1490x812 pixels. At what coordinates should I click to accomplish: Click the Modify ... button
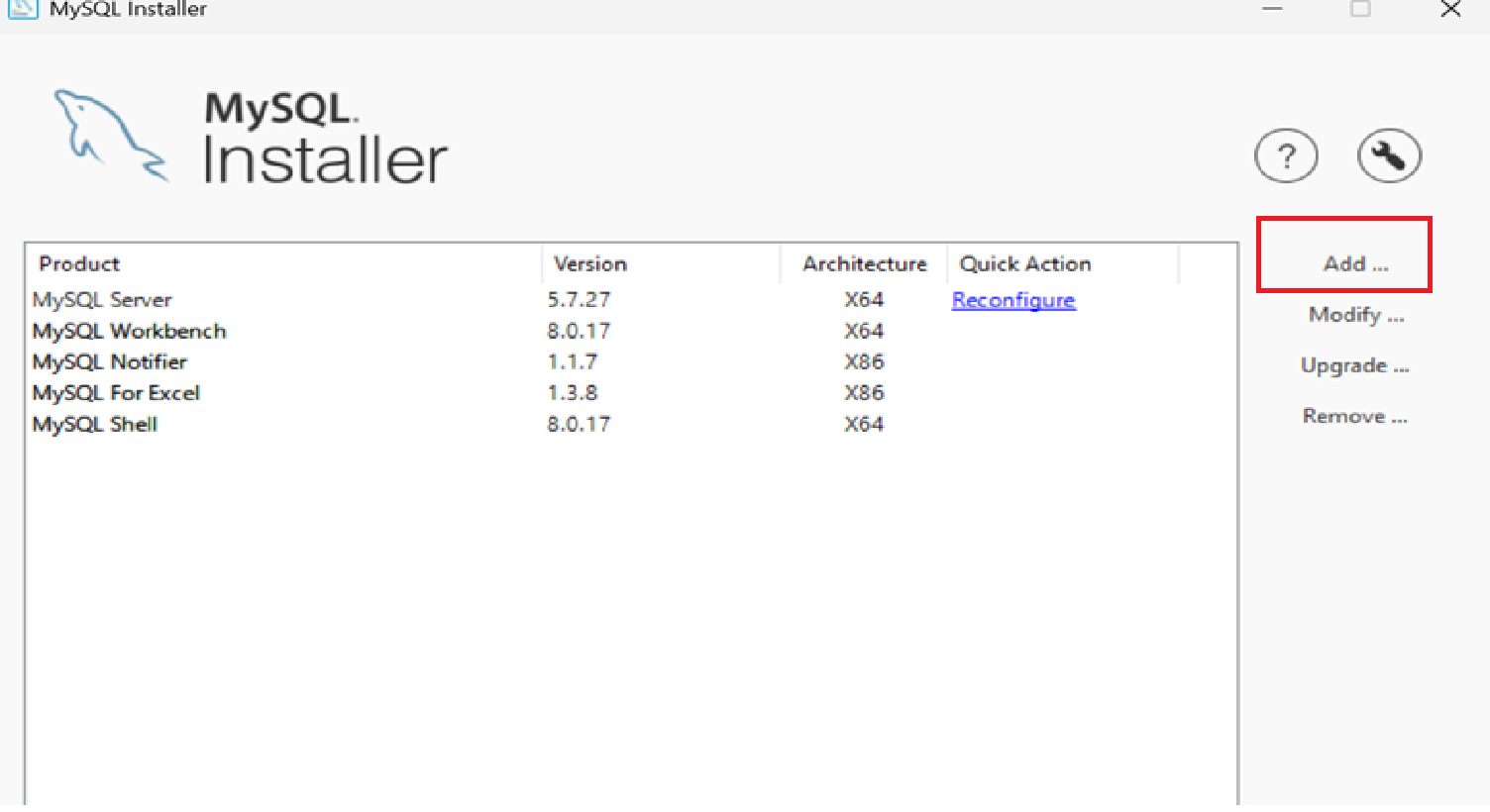pos(1356,315)
